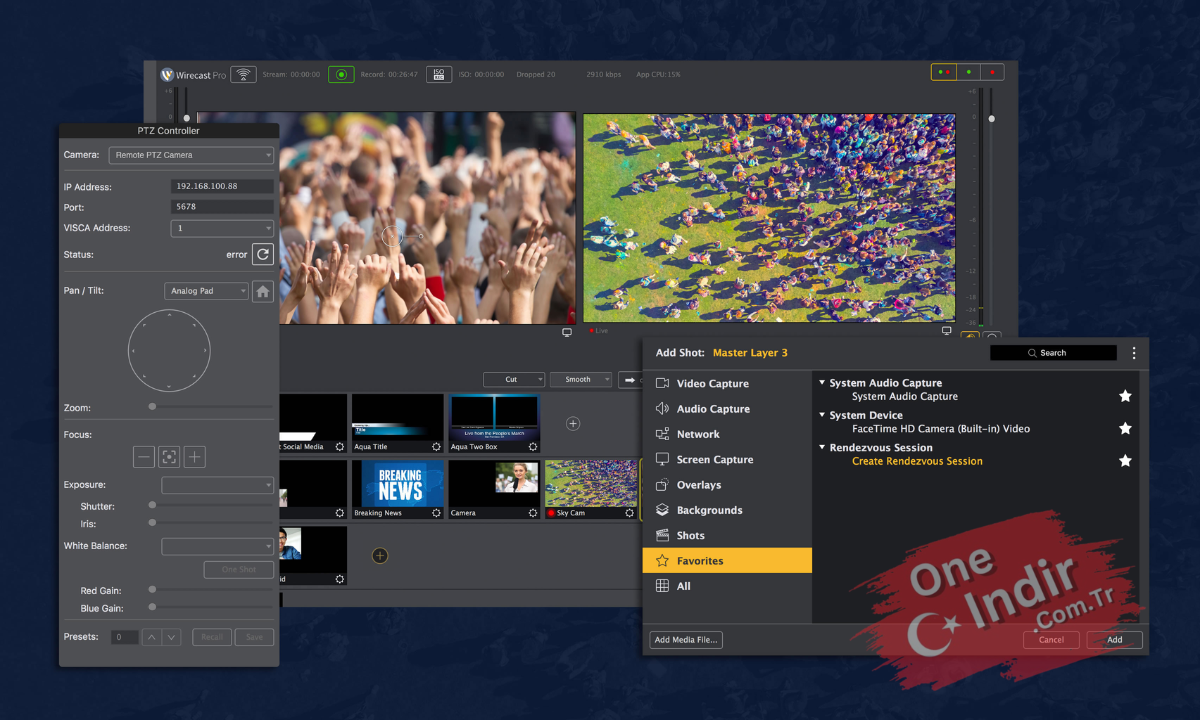
Task: Click the gold plus icon in bottom layer
Action: pos(380,555)
